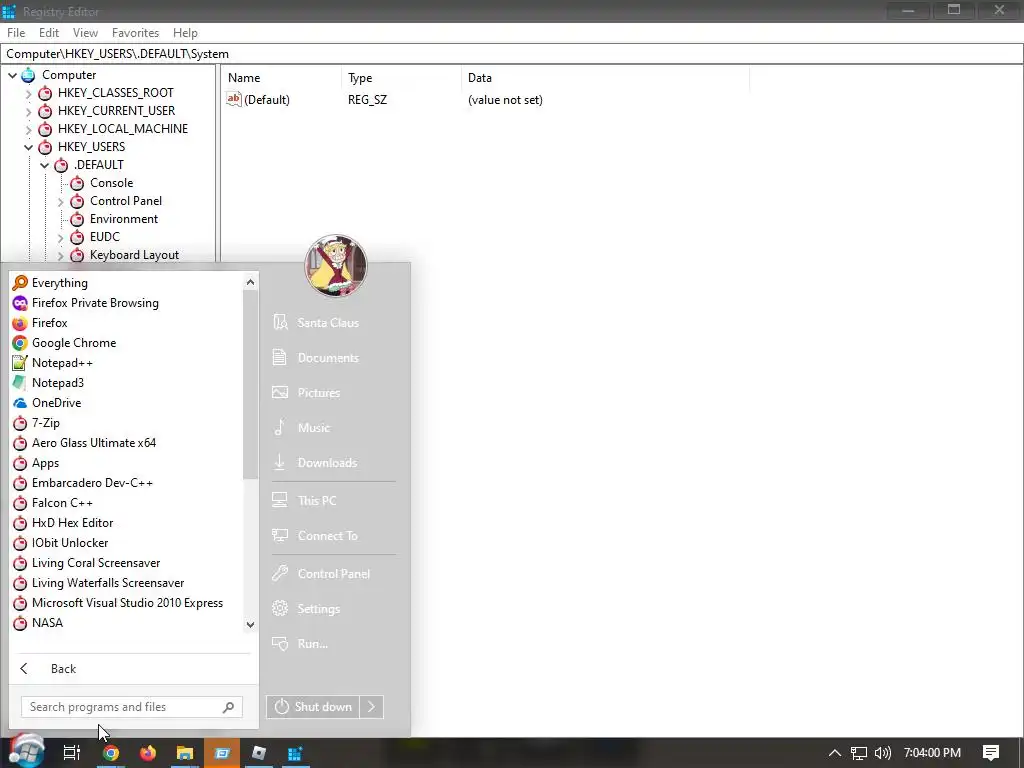The image size is (1024, 768).
Task: Show hidden tray icons chevron
Action: 835,753
